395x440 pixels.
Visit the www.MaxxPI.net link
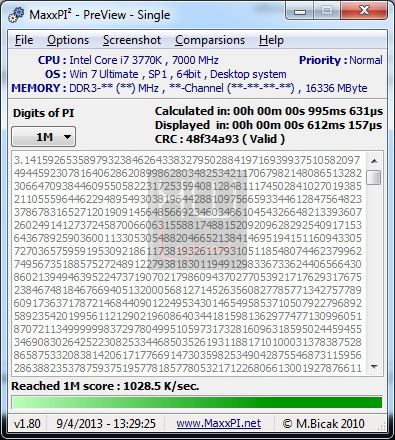tap(219, 423)
